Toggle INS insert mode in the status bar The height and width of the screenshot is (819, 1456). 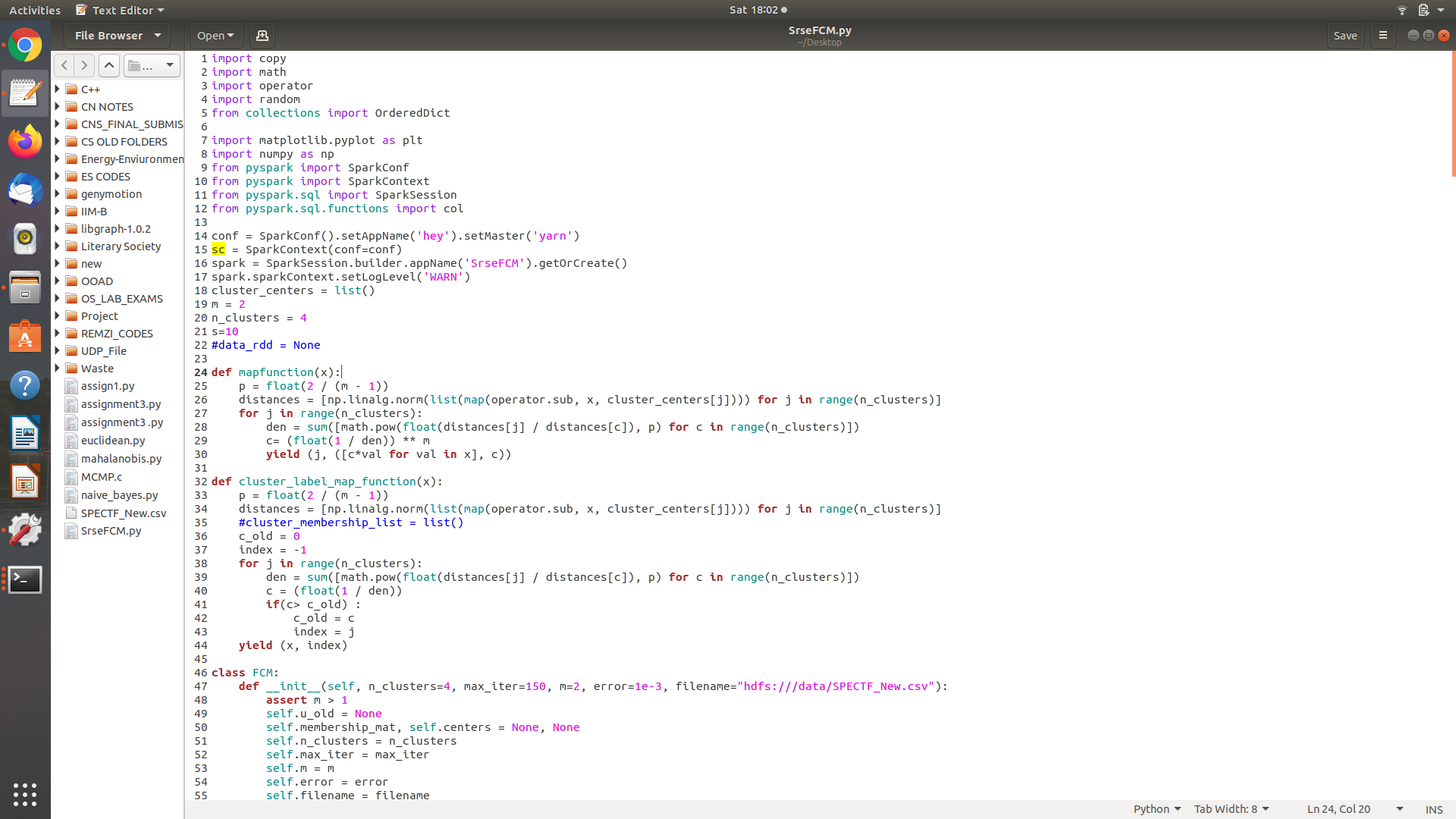pos(1433,809)
